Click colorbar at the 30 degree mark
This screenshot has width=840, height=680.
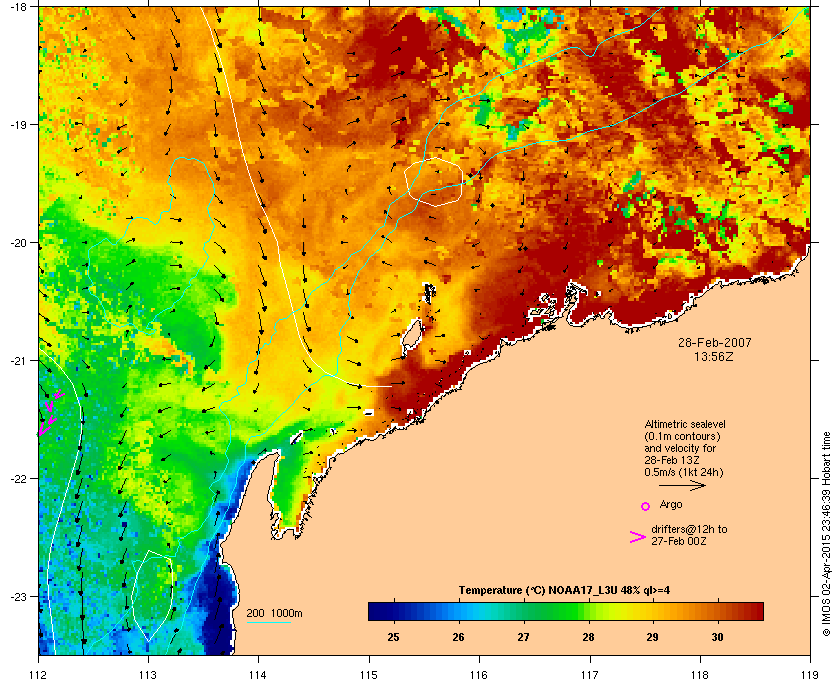pyautogui.click(x=718, y=611)
